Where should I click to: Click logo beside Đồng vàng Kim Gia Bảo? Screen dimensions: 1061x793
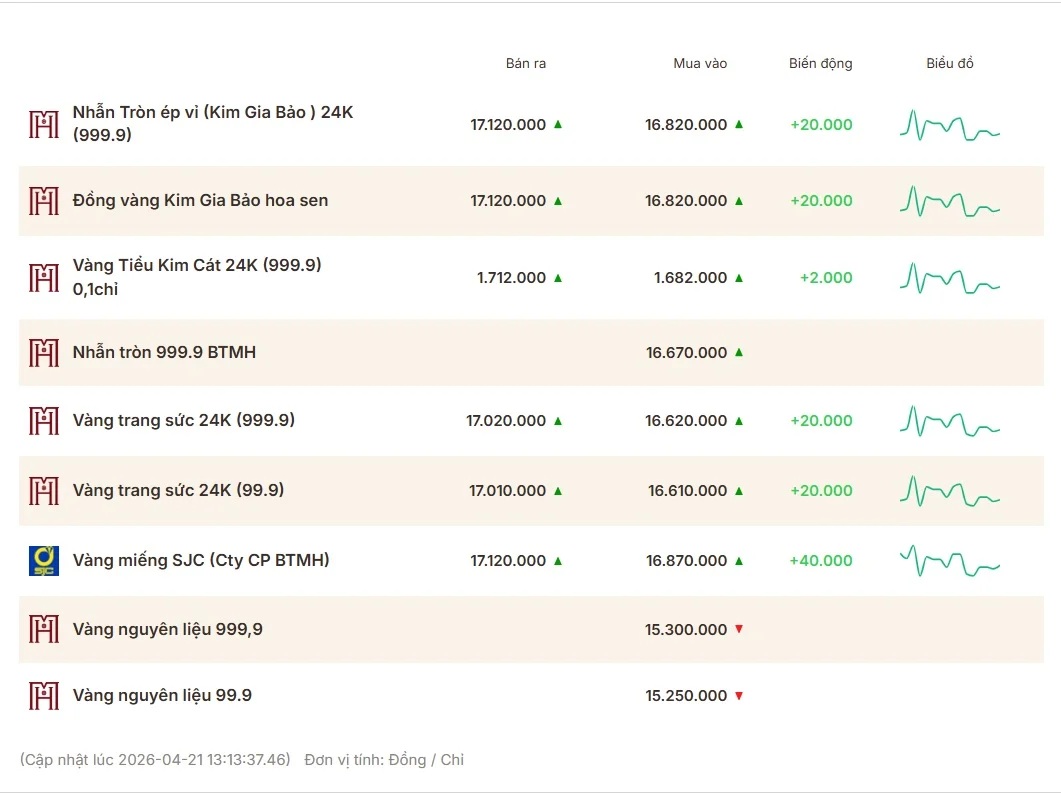(44, 201)
